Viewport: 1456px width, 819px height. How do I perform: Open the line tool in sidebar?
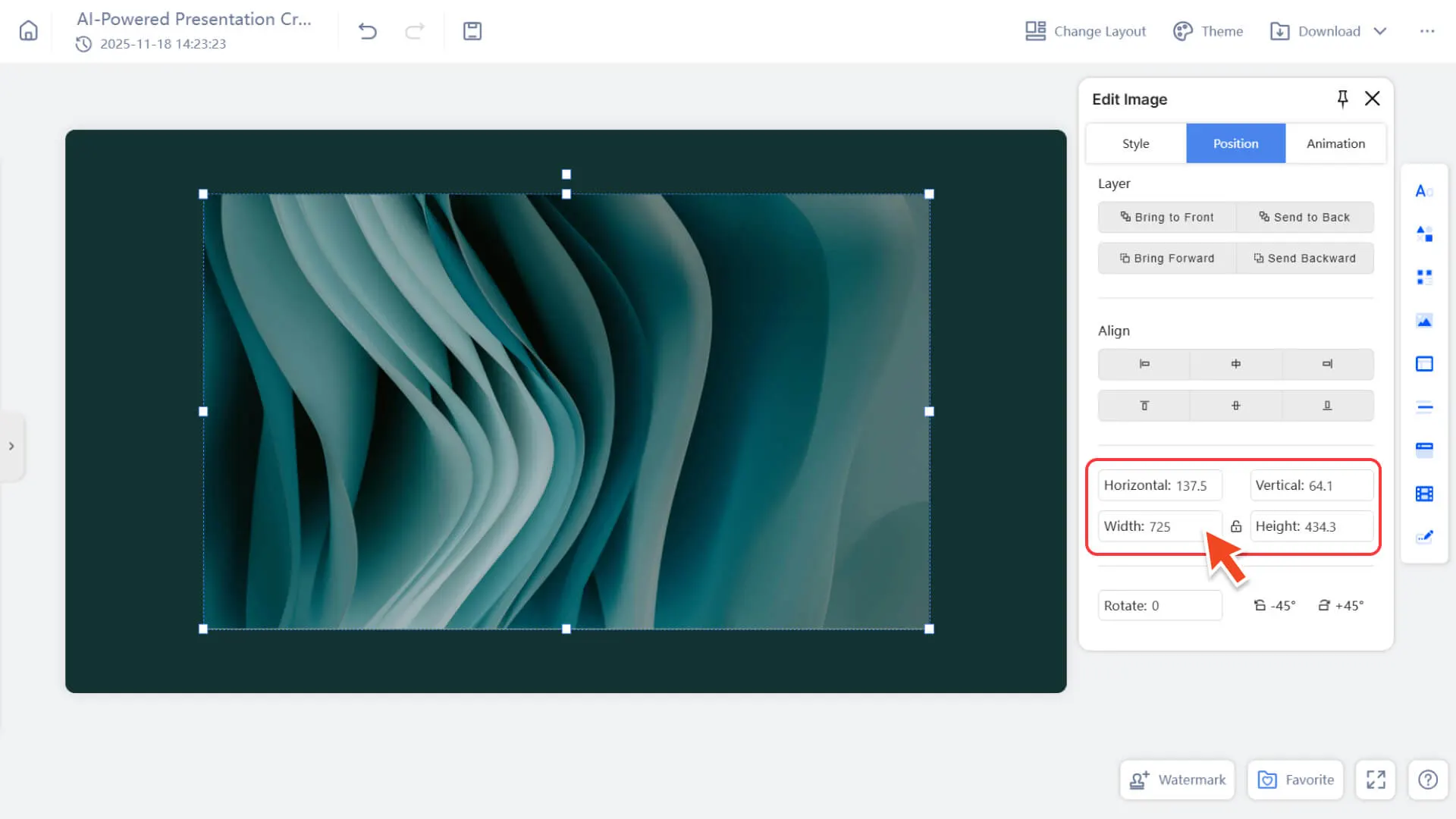point(1424,407)
